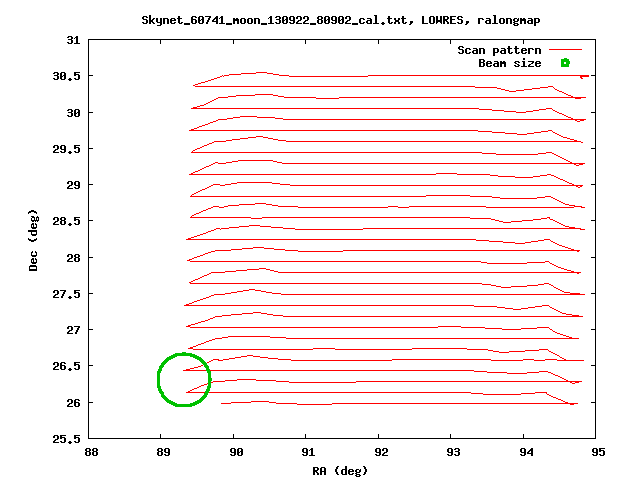640x480 pixels.
Task: Click the x-axis tick label 90
Action: (x=236, y=452)
